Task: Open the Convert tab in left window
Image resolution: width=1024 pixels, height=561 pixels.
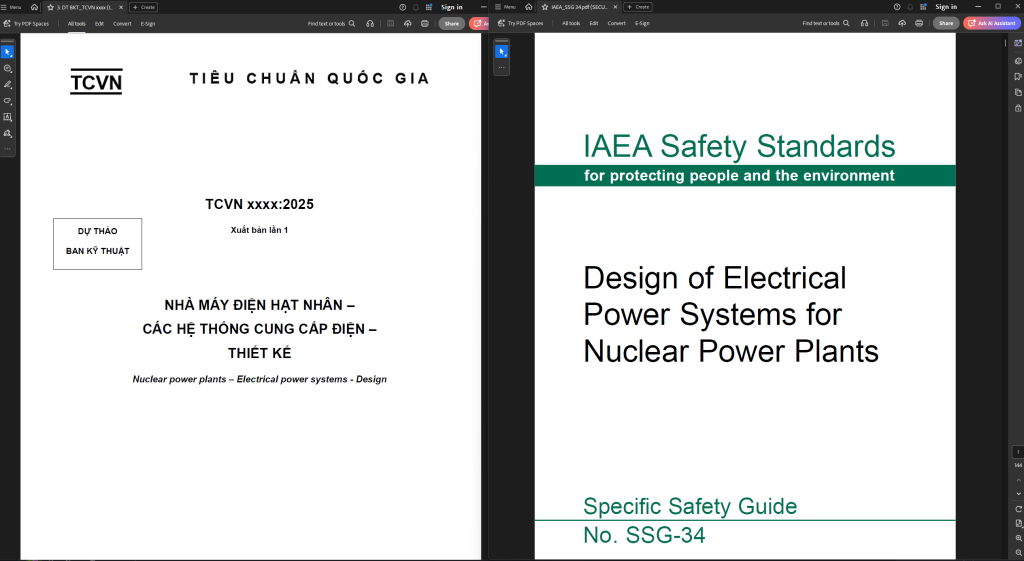Action: (x=122, y=23)
